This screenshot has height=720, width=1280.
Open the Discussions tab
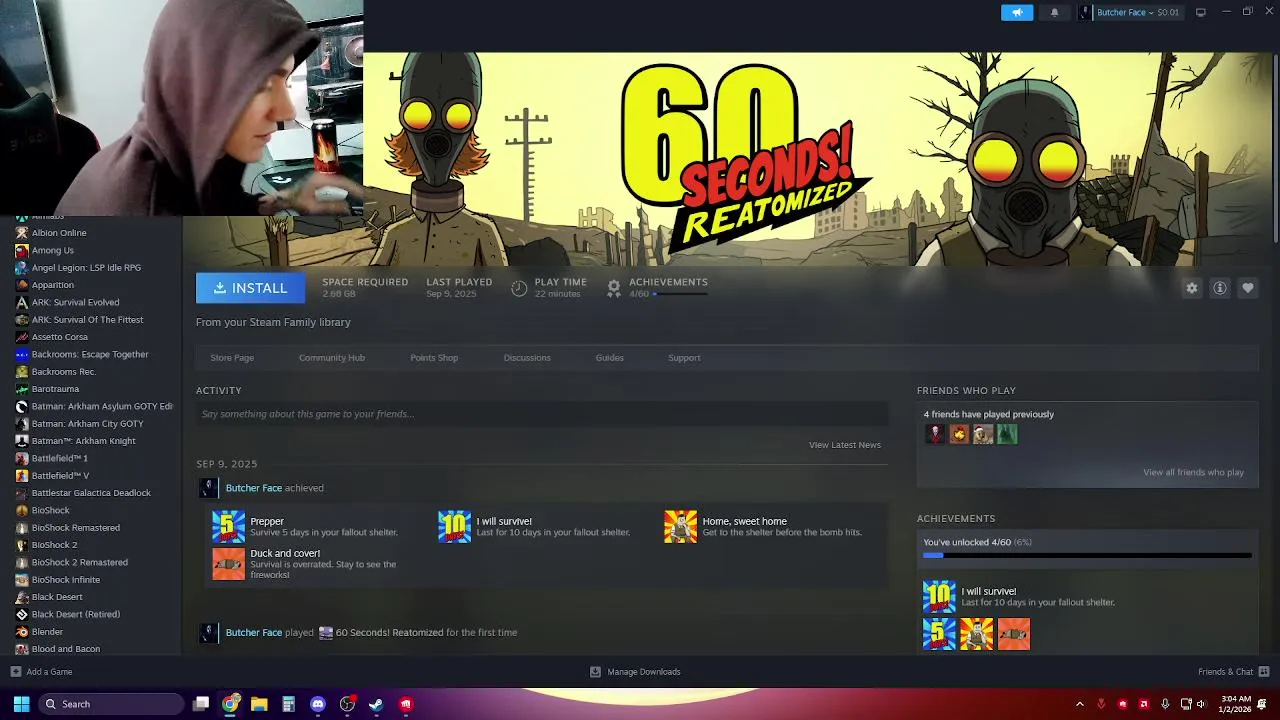(x=527, y=358)
